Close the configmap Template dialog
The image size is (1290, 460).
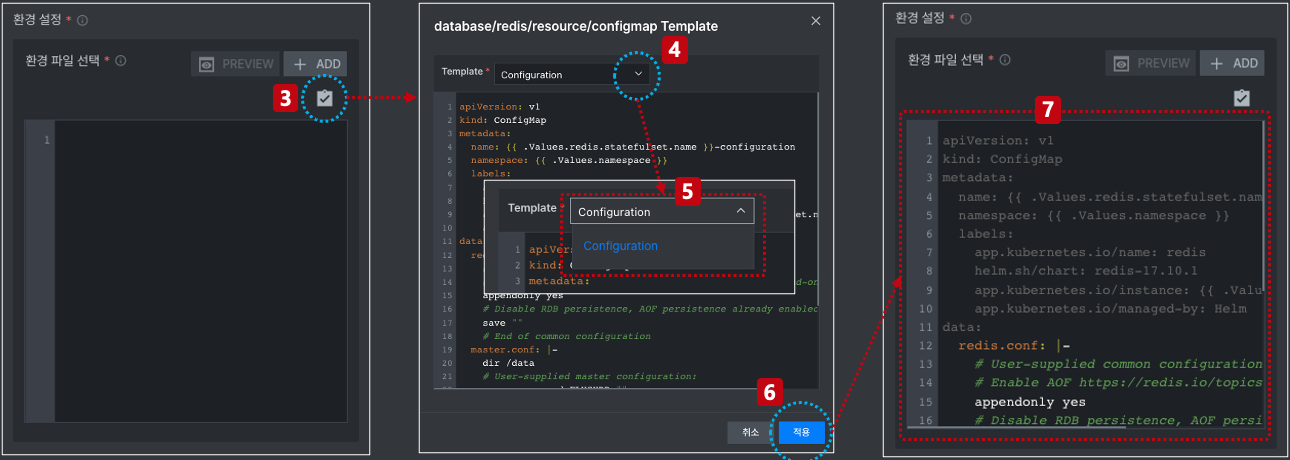[x=815, y=21]
